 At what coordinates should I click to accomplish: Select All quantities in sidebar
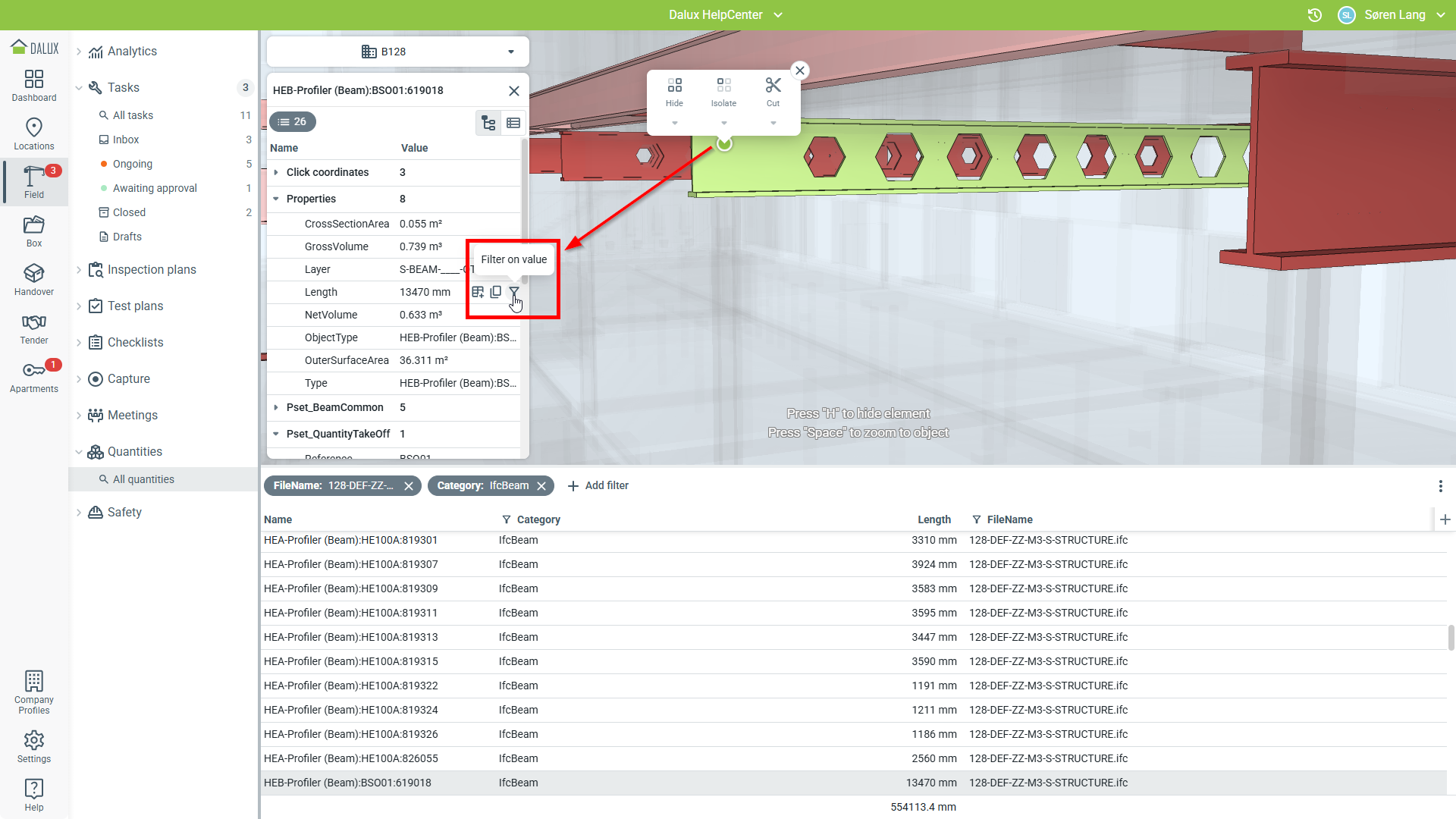pyautogui.click(x=143, y=479)
